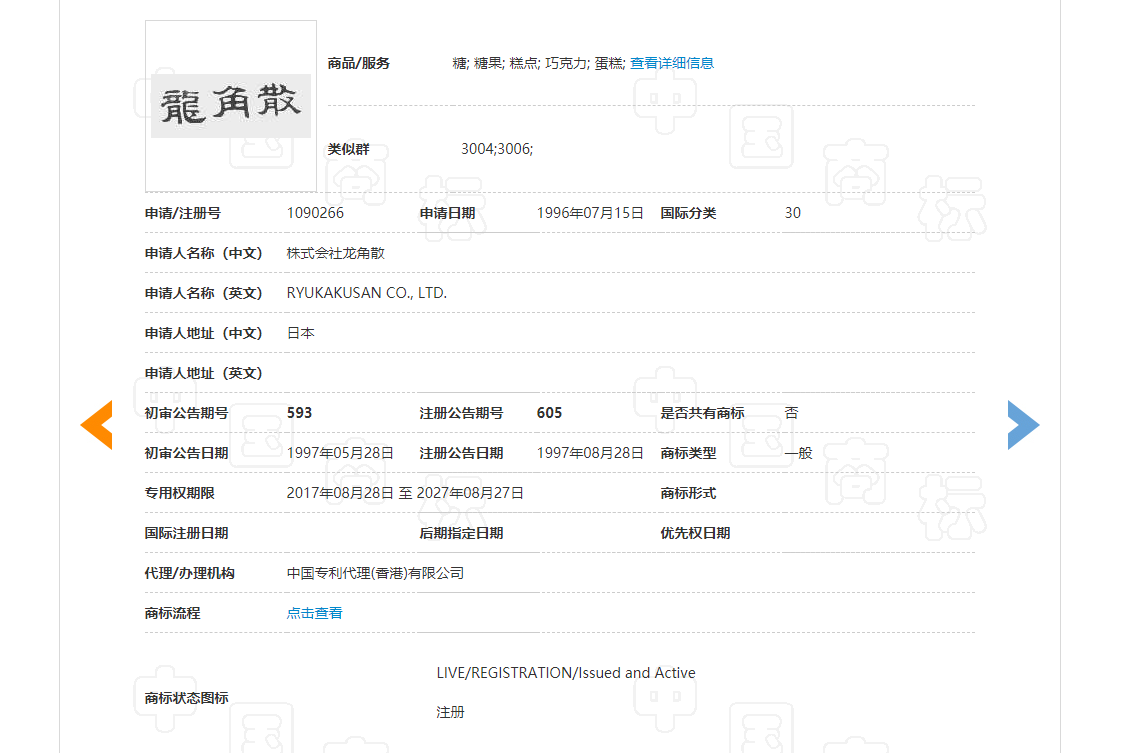Viewport: 1142px width, 753px height.
Task: Click the 商标状态图标 label
Action: (186, 698)
